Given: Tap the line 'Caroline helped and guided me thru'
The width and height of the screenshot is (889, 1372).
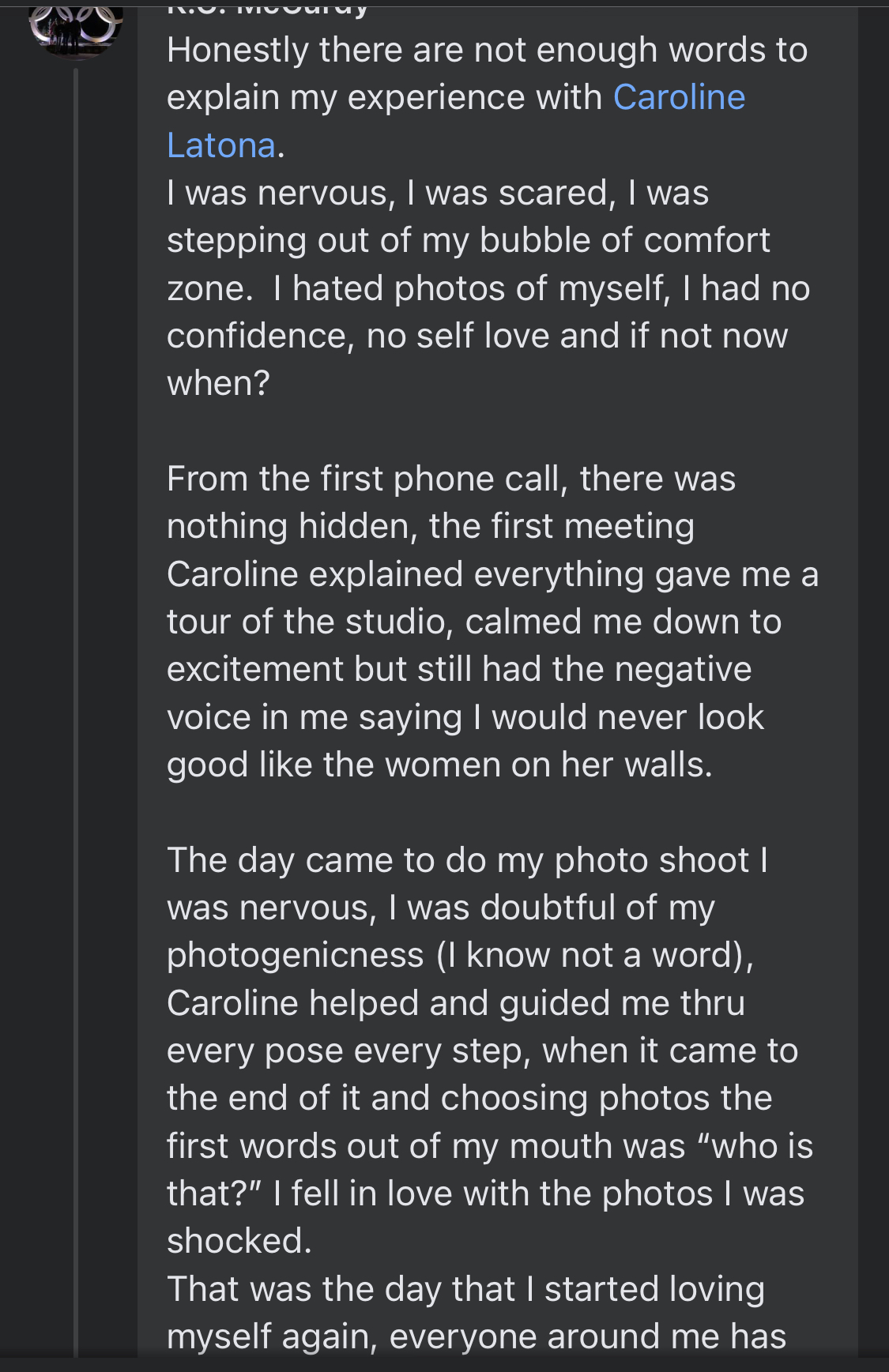Looking at the screenshot, I should (x=456, y=1003).
